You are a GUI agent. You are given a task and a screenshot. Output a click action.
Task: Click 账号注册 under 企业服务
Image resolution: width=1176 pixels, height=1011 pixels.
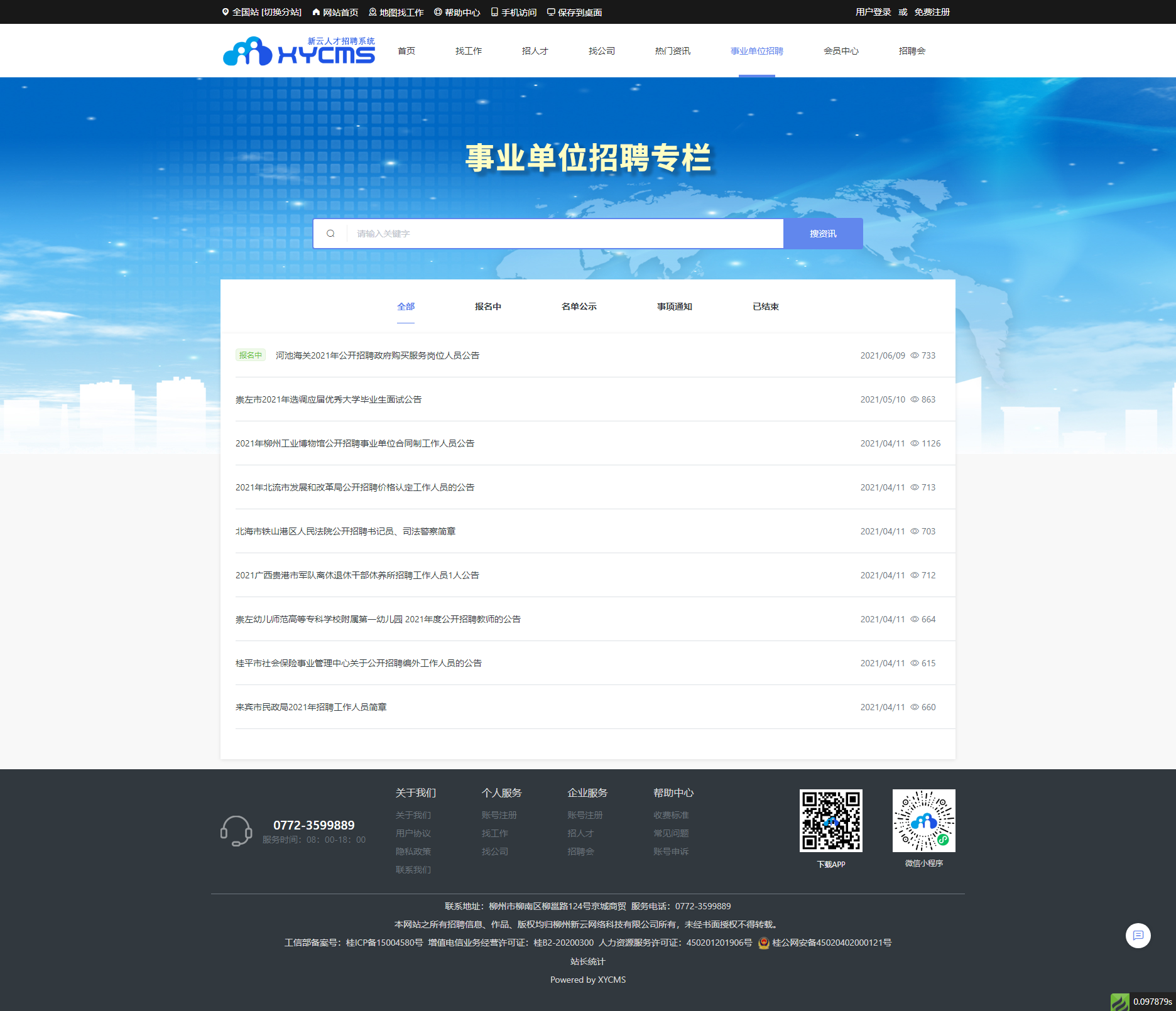pos(585,815)
